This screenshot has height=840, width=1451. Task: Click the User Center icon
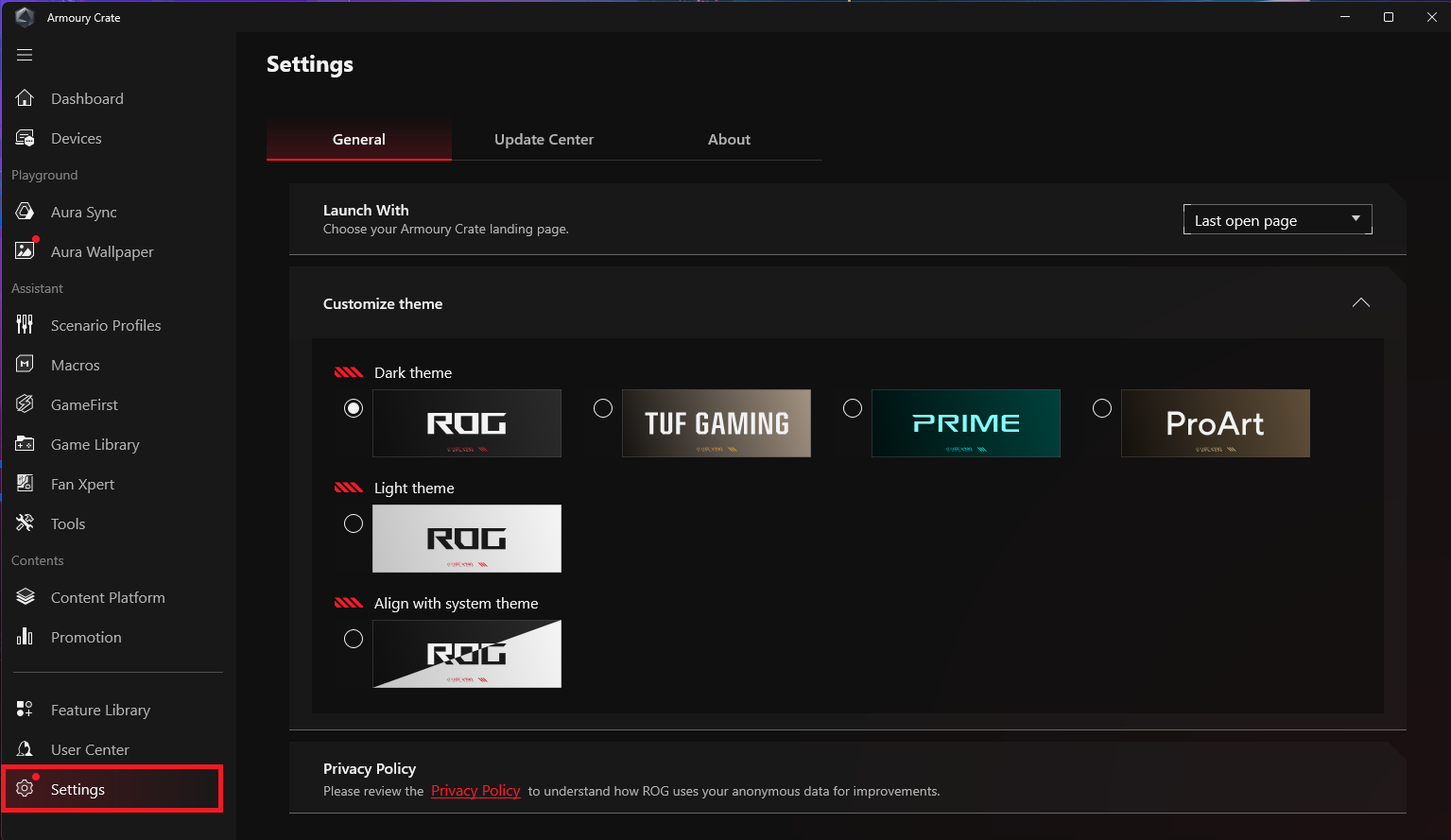click(26, 749)
